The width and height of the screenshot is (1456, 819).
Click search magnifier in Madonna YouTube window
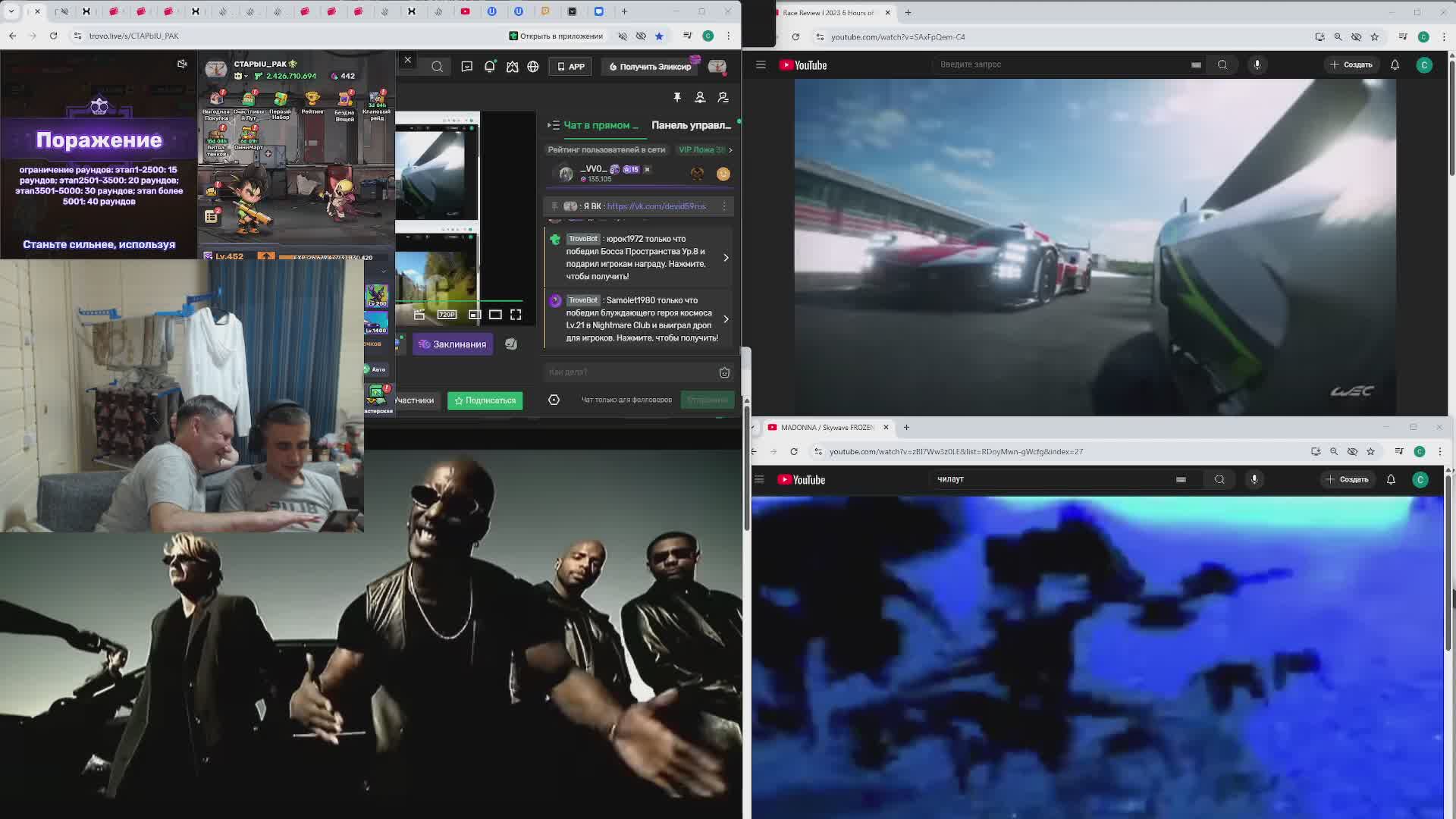click(x=1219, y=479)
